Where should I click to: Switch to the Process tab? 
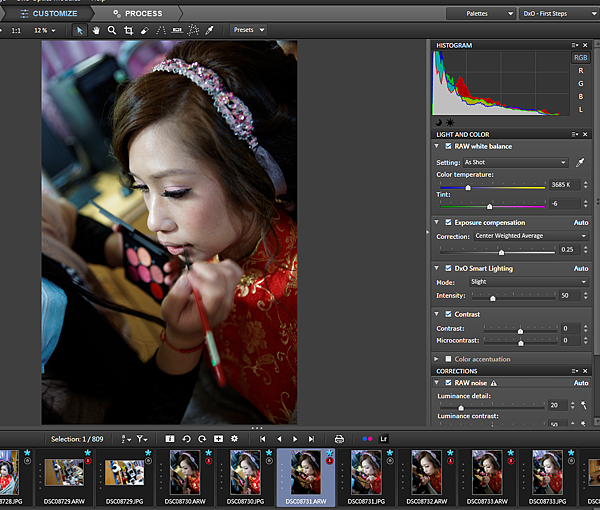[x=143, y=13]
